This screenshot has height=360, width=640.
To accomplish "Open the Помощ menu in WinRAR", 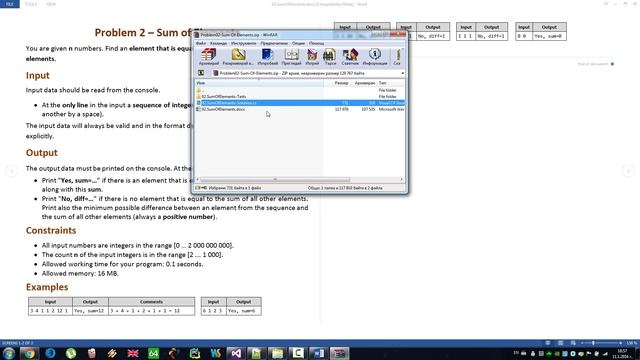I will point(316,43).
